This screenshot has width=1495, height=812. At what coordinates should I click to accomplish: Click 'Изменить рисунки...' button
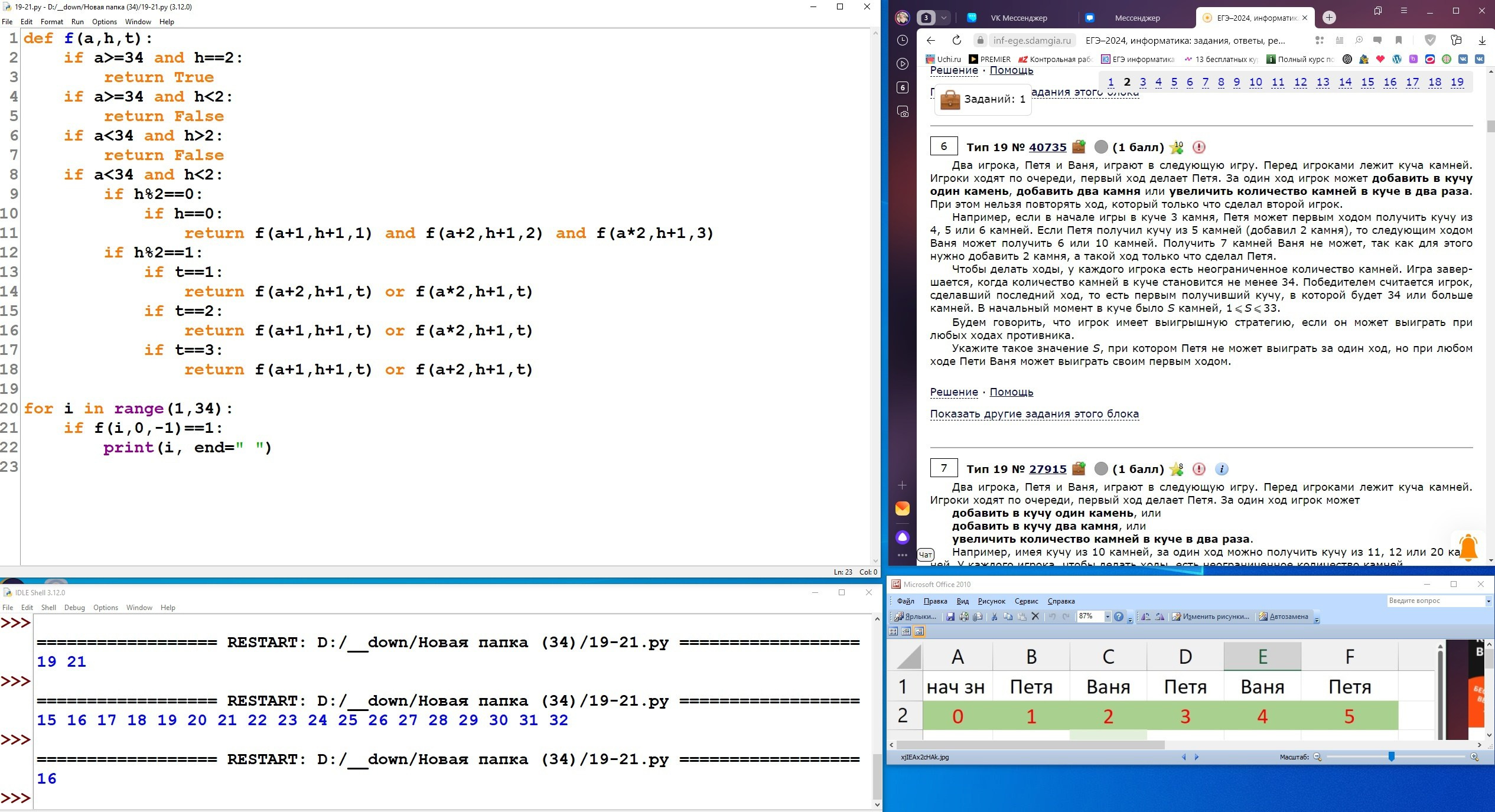1211,617
